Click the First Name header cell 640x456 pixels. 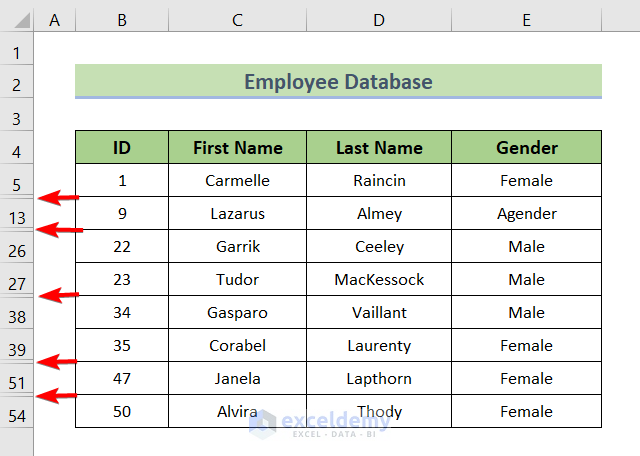(x=237, y=148)
